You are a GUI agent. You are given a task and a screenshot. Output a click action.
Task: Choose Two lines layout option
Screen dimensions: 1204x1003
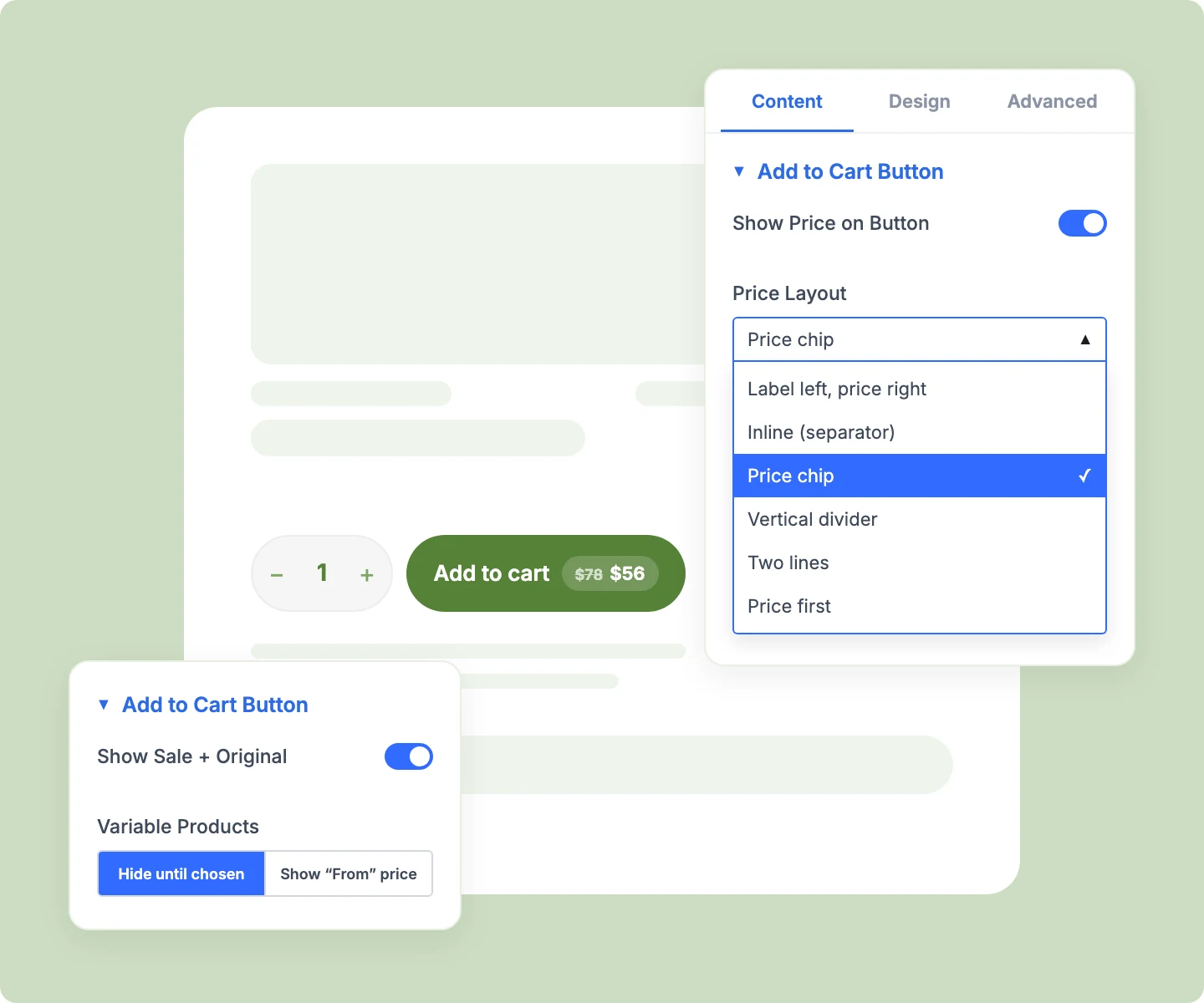(920, 563)
